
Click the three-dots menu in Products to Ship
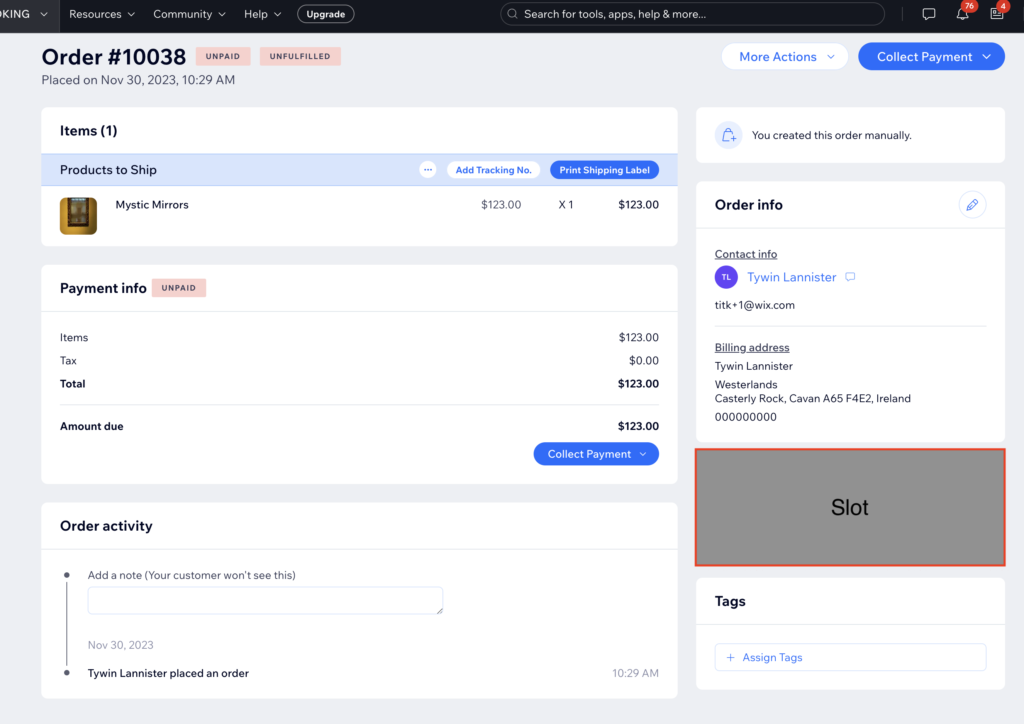pos(428,170)
